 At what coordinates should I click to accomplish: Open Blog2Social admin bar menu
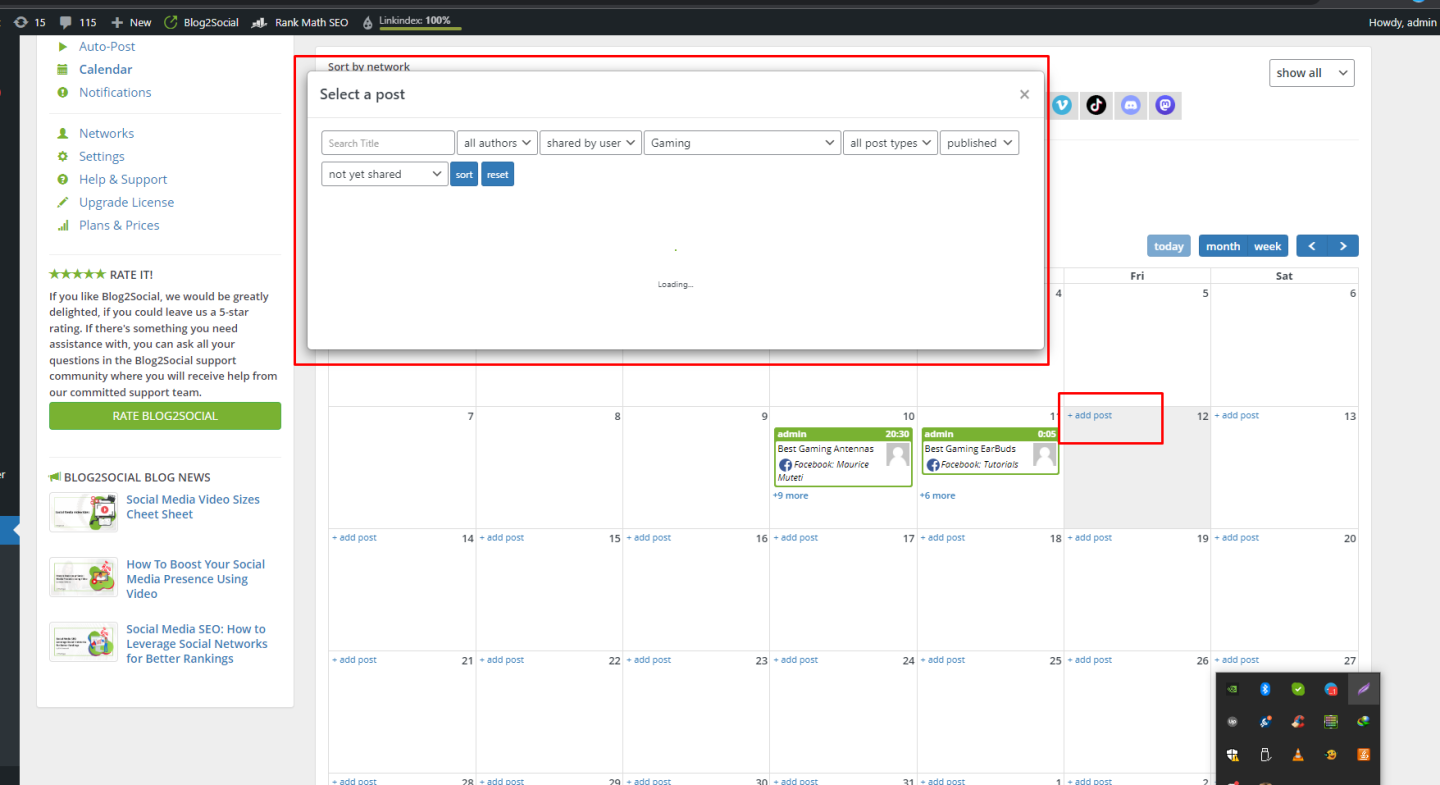201,22
